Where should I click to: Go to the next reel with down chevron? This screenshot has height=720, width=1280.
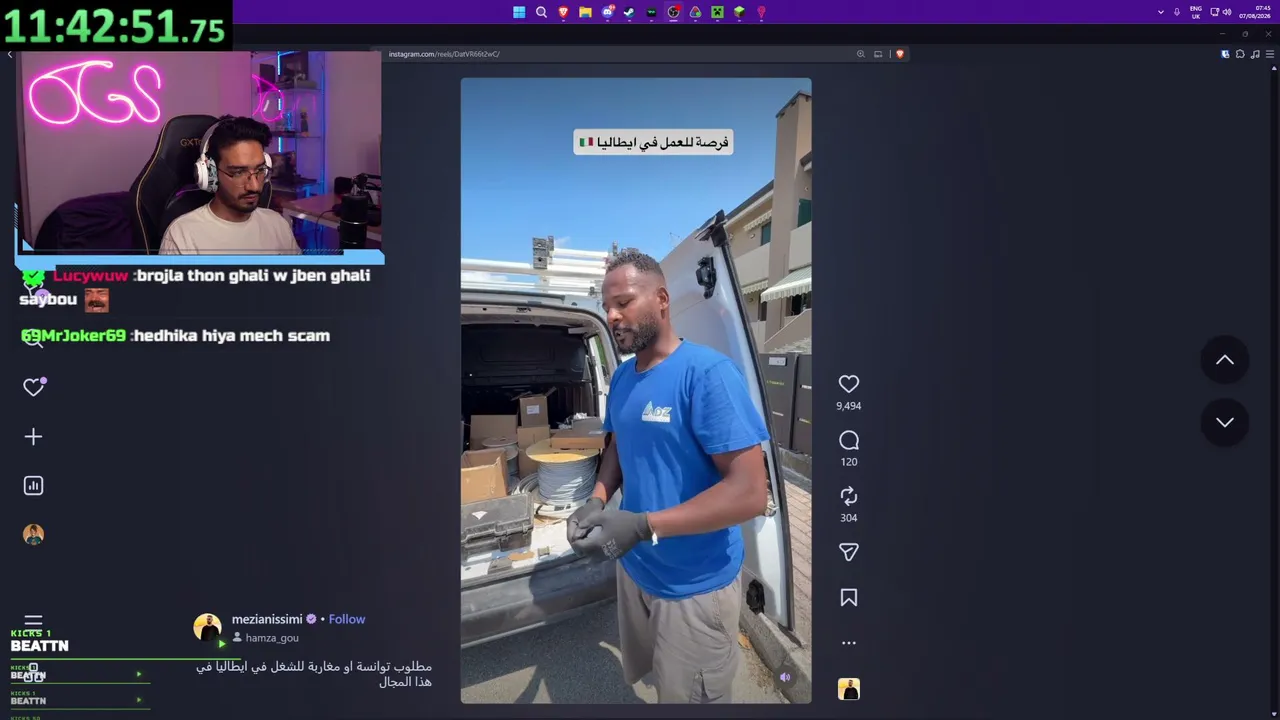(x=1225, y=422)
